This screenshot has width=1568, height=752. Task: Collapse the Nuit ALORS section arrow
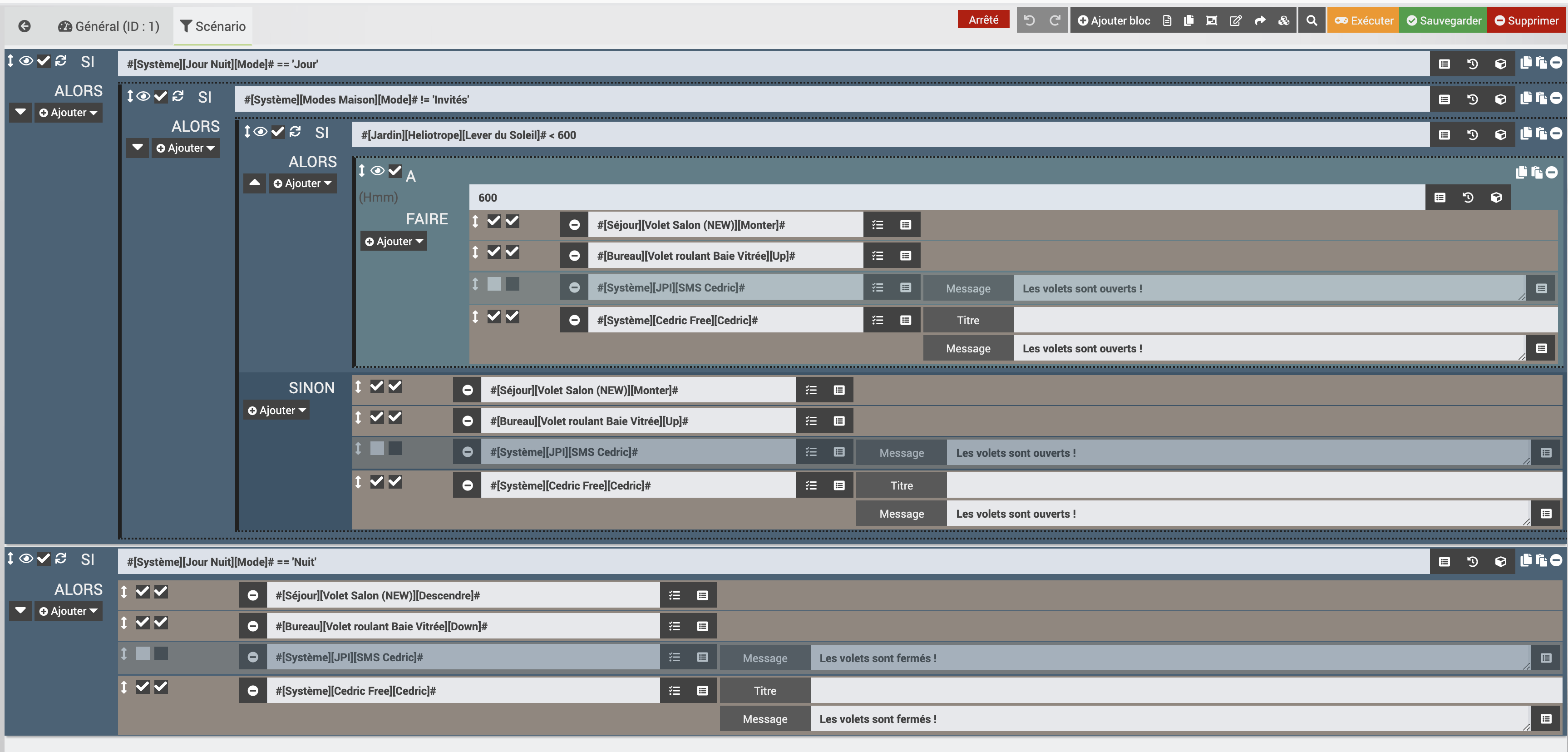point(21,611)
